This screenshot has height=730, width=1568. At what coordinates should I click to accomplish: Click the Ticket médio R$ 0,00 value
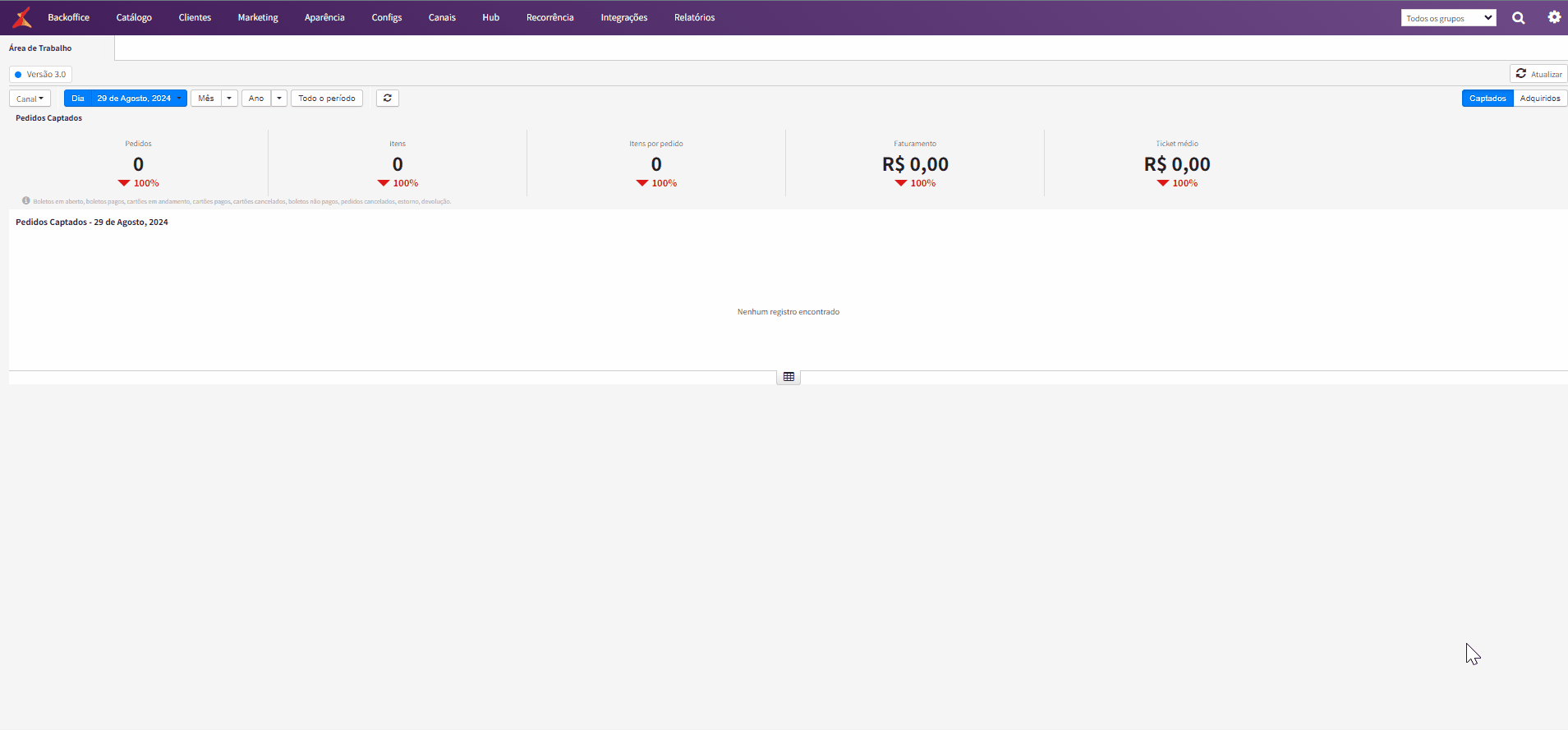coord(1177,164)
